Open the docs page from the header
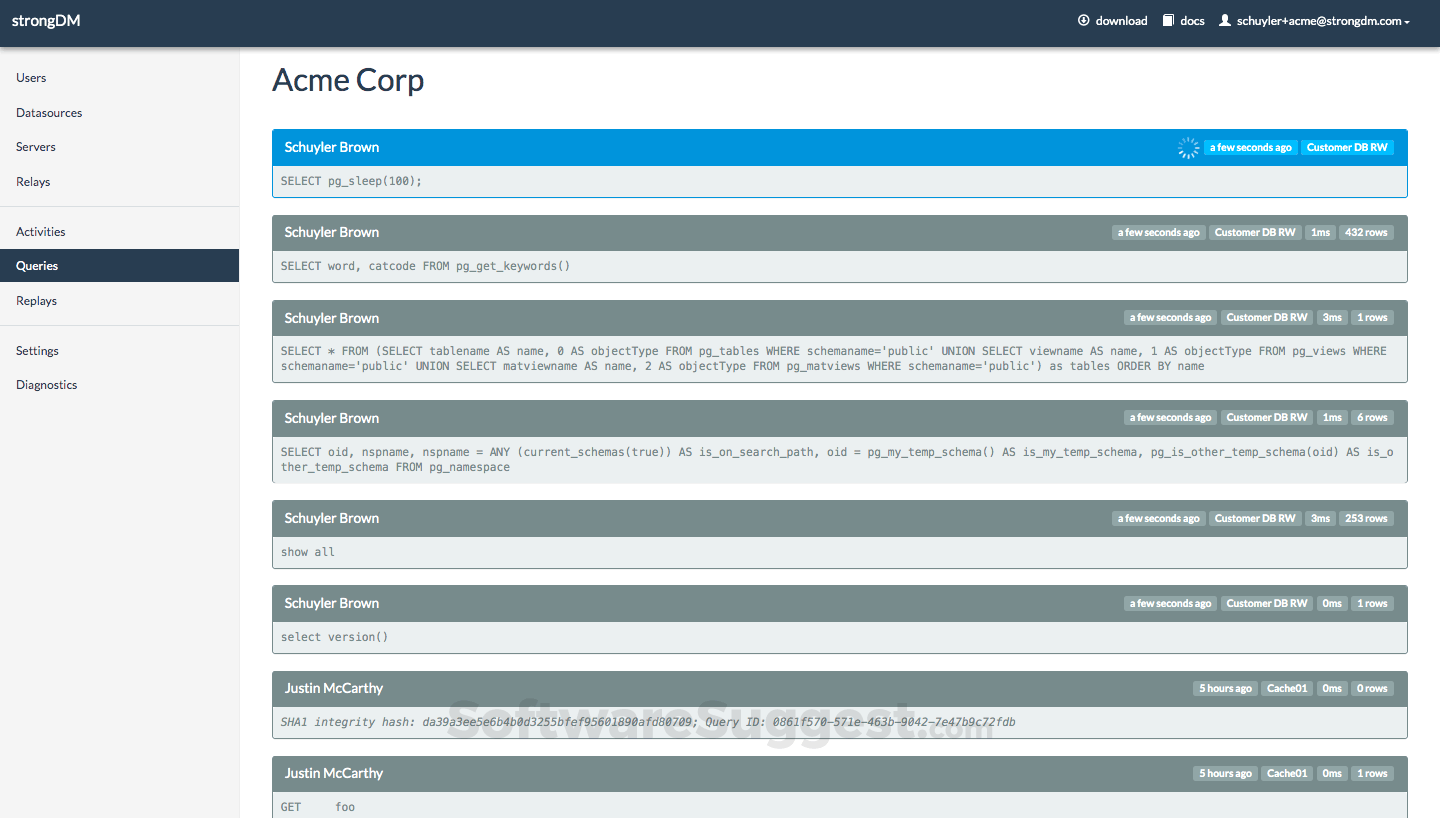Viewport: 1440px width, 818px height. tap(1183, 20)
